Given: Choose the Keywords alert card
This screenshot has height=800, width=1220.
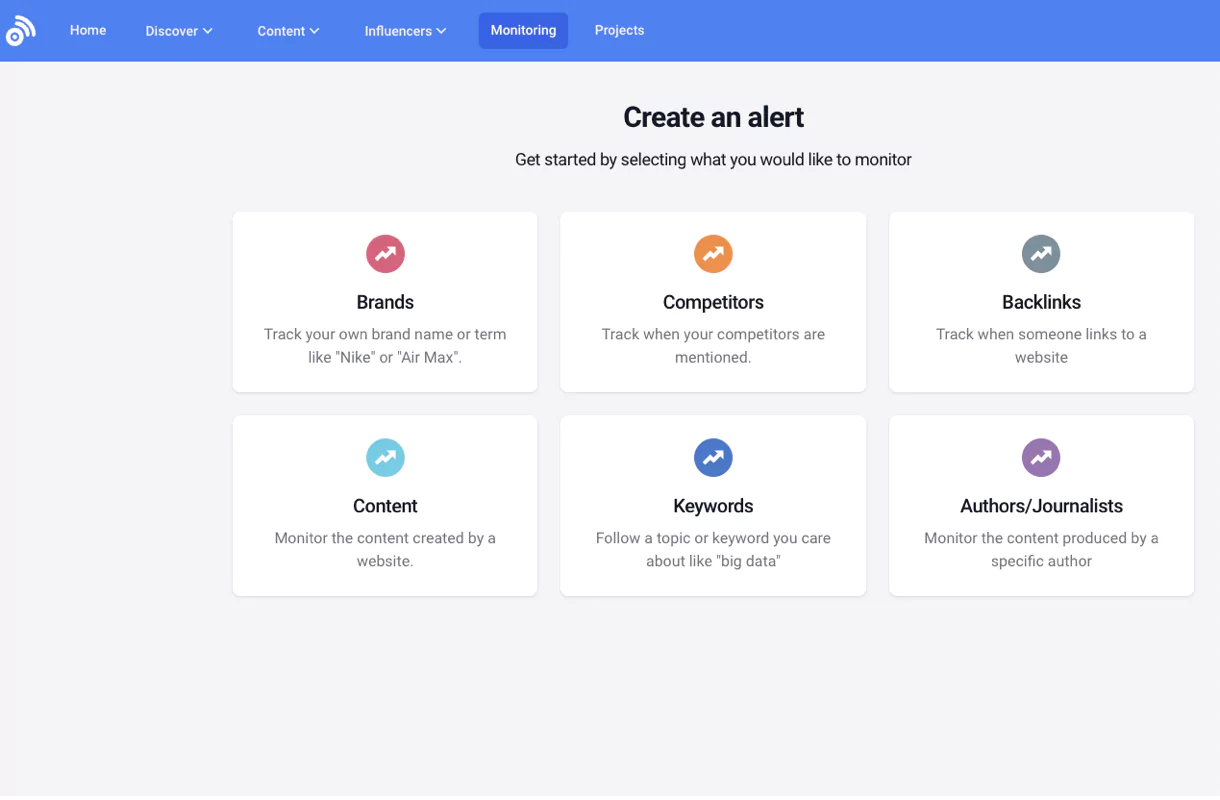Looking at the screenshot, I should click(713, 505).
